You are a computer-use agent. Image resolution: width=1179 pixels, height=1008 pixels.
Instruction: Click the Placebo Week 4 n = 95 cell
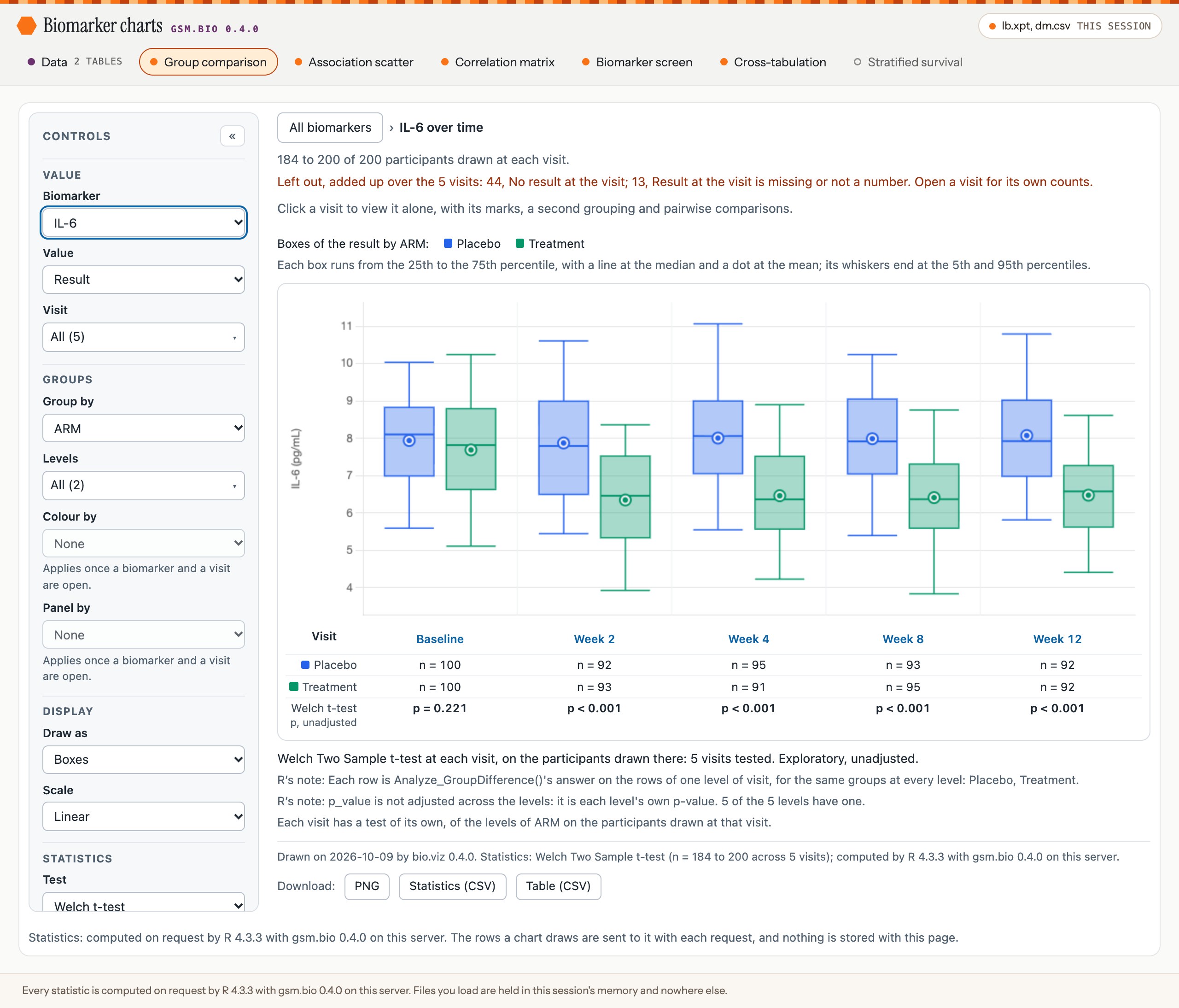click(748, 665)
